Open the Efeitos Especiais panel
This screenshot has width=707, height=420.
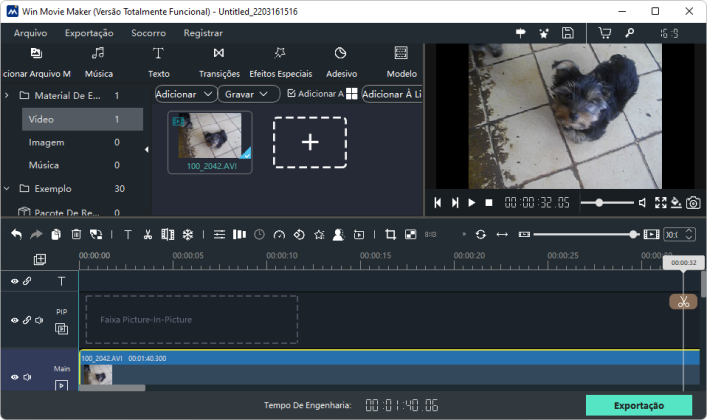point(280,62)
